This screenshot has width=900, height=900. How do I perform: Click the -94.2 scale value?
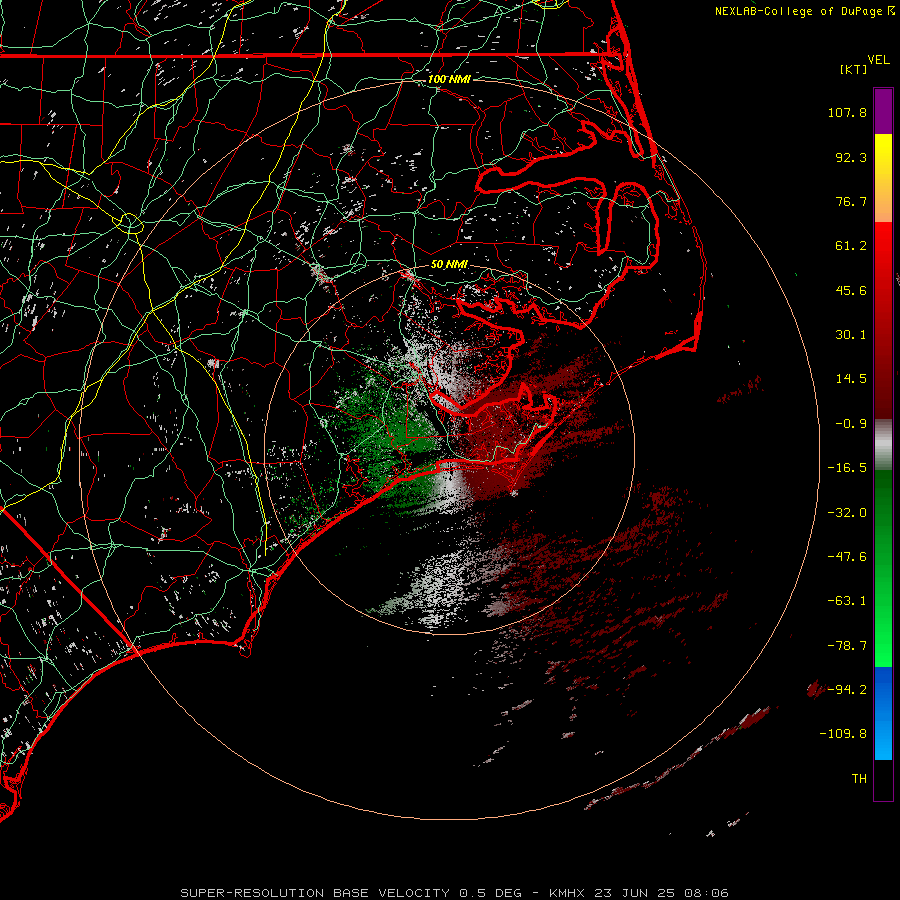click(847, 689)
